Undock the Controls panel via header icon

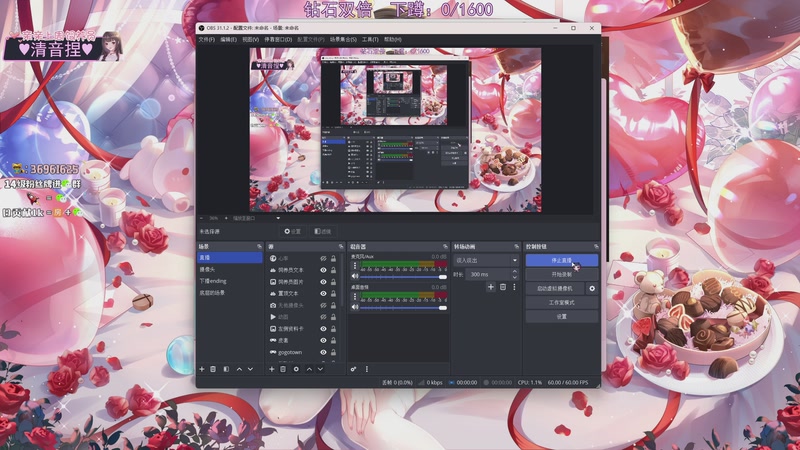point(596,247)
